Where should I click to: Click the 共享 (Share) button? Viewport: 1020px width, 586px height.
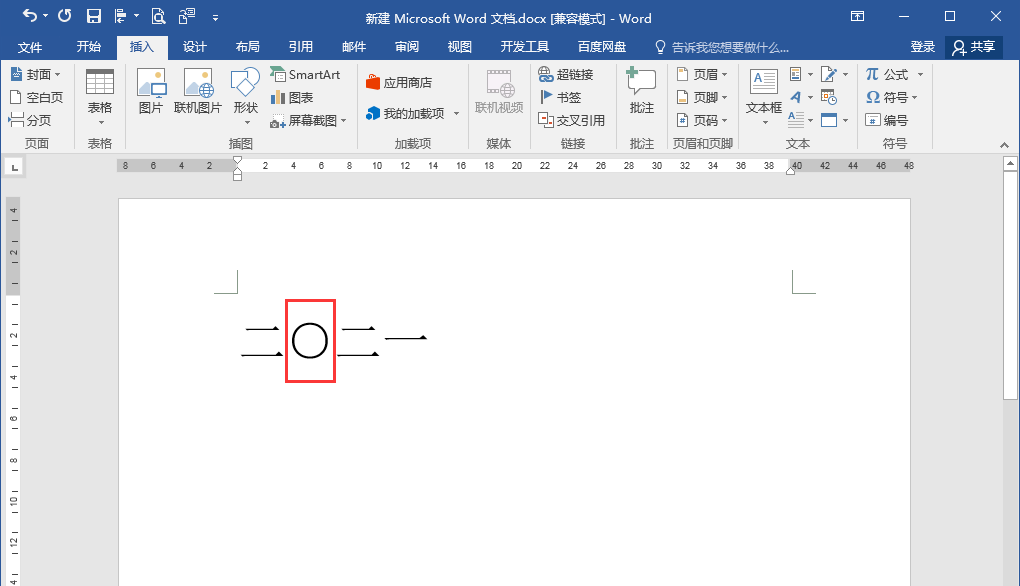point(973,47)
